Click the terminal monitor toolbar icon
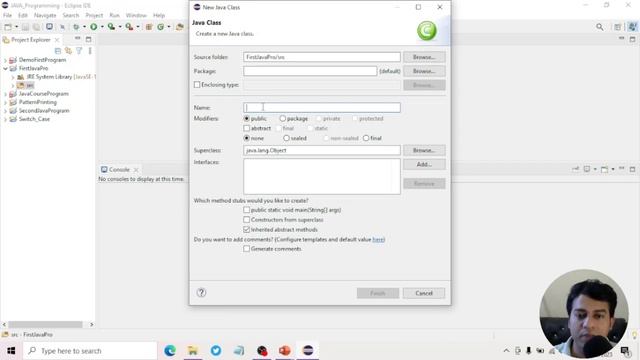640x360 pixels. click(49, 27)
